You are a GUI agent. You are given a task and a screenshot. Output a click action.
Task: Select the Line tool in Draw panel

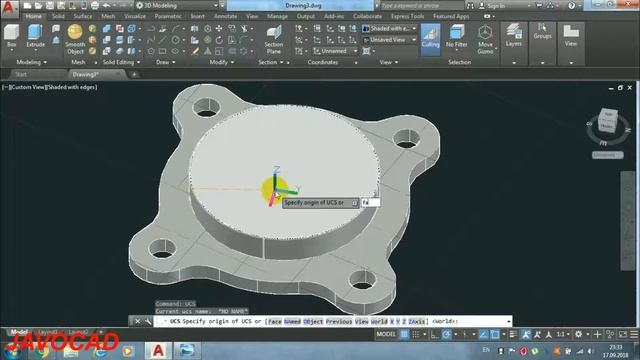[163, 40]
